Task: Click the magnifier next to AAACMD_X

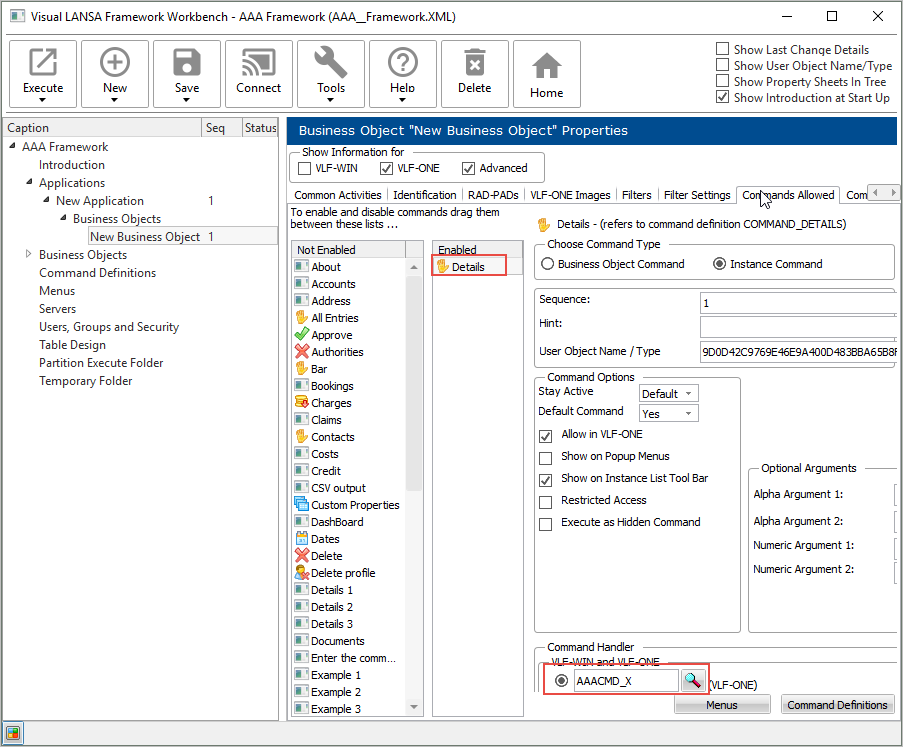Action: pyautogui.click(x=691, y=681)
